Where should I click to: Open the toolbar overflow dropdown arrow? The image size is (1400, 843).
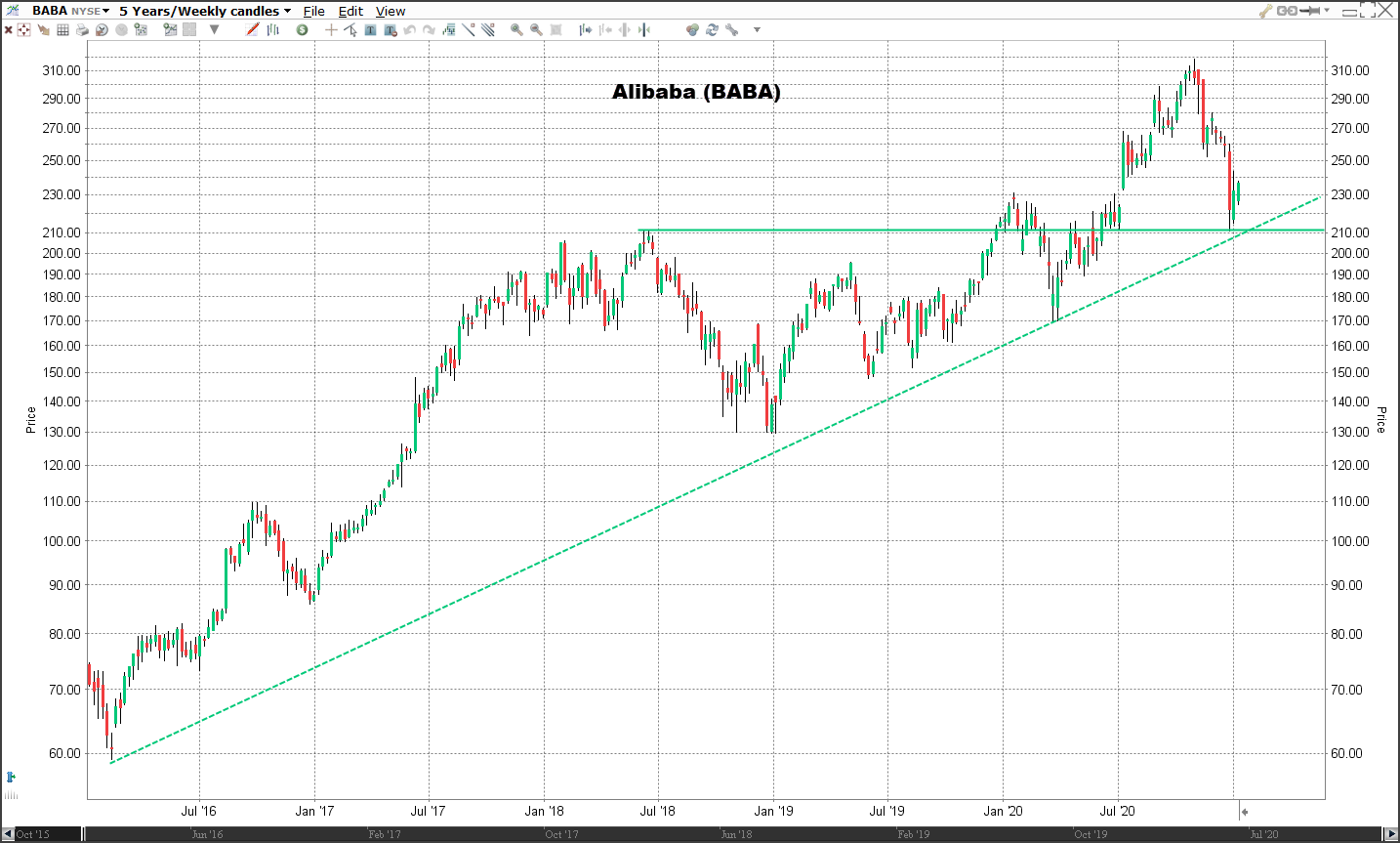(757, 30)
